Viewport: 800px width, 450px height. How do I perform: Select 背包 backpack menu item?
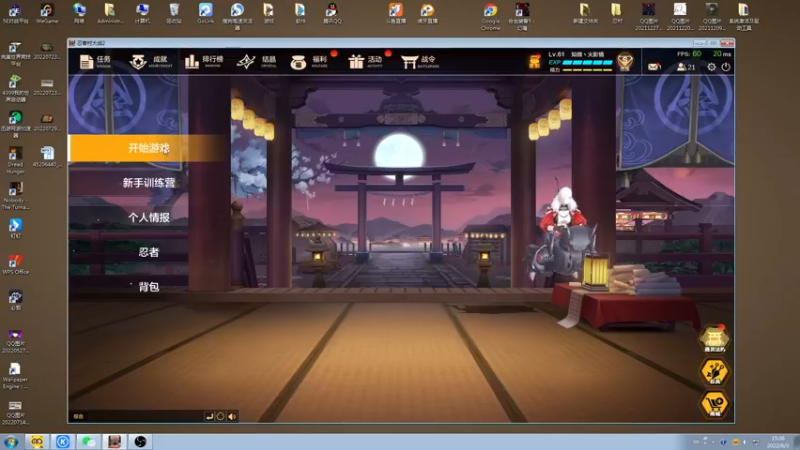point(148,287)
